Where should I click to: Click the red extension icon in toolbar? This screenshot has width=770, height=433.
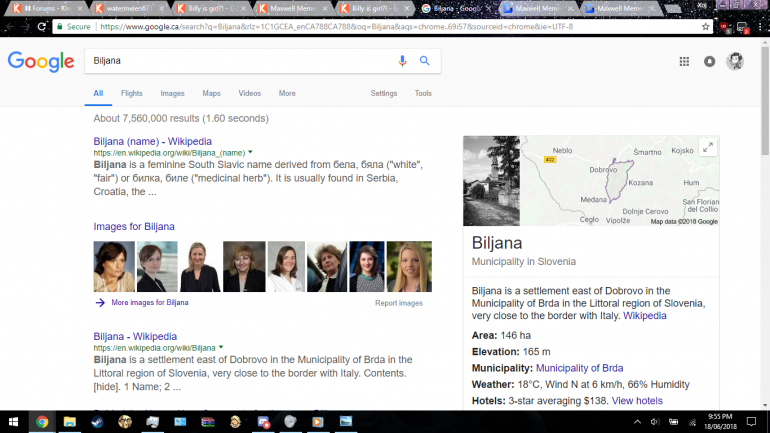724,27
